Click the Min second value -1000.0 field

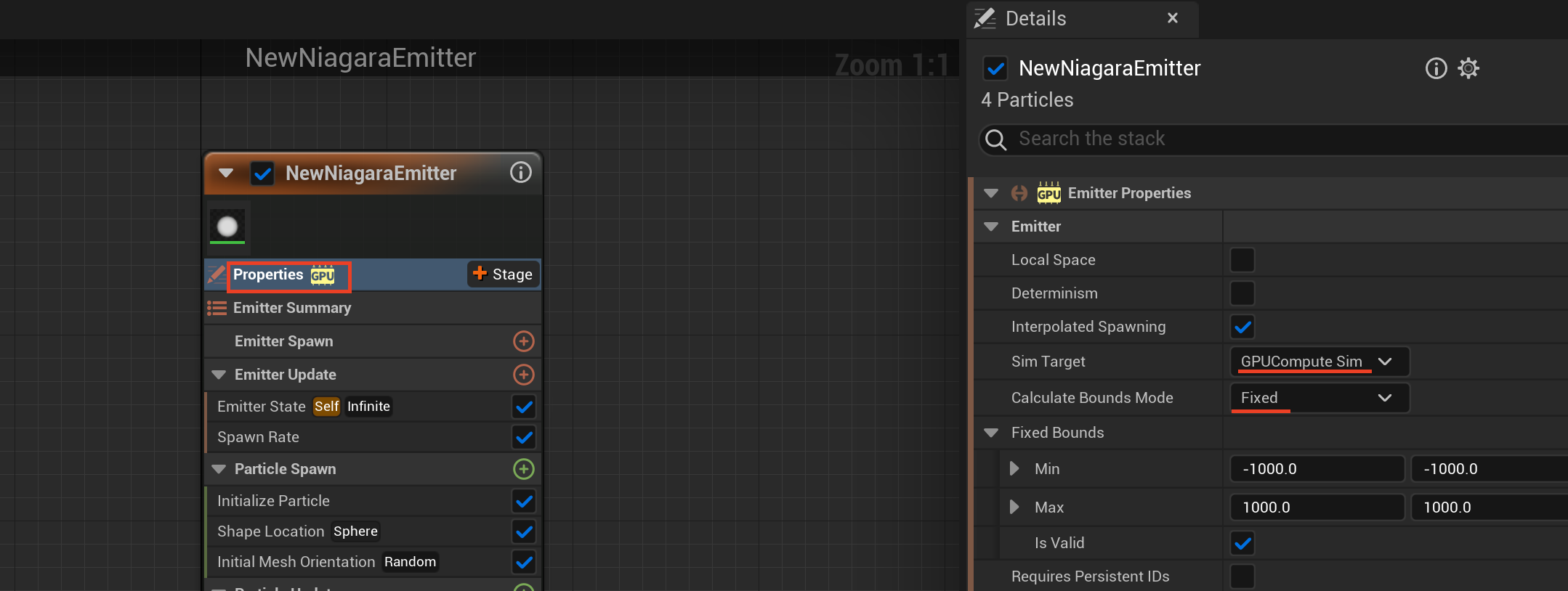(1490, 469)
